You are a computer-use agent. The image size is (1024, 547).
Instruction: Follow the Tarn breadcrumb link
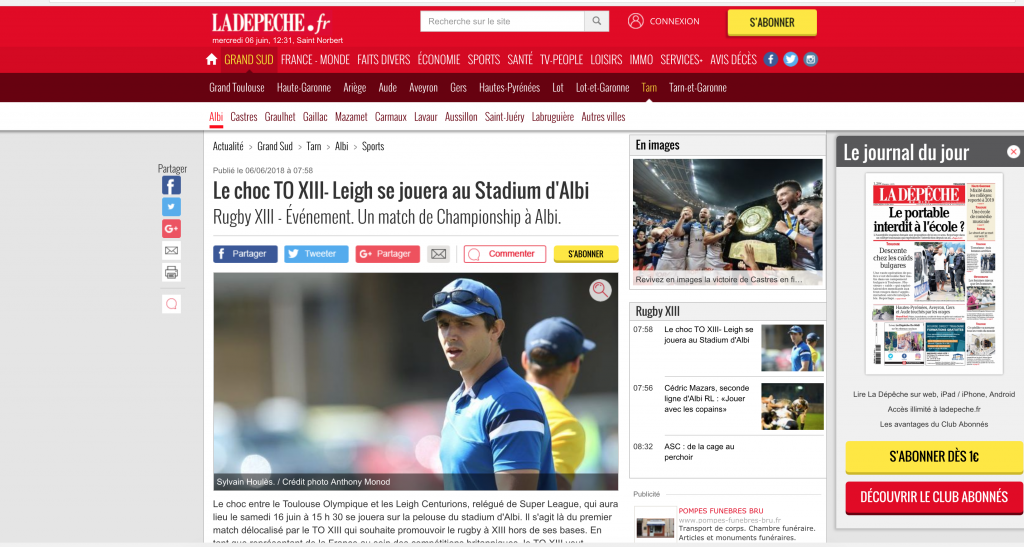pos(313,146)
